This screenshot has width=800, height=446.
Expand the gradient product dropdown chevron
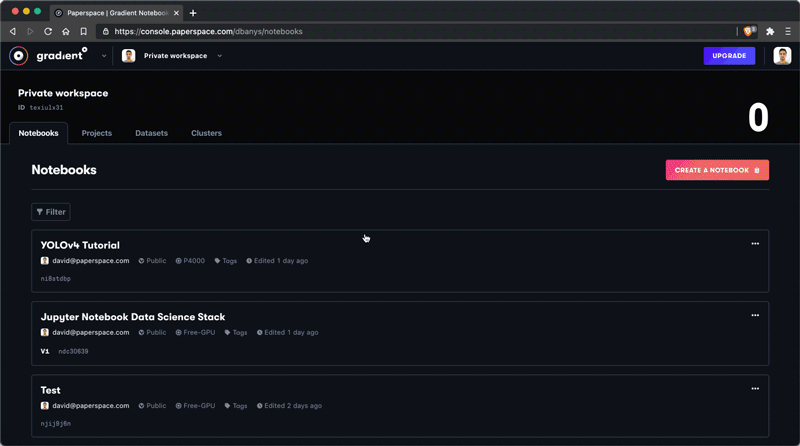(x=104, y=56)
